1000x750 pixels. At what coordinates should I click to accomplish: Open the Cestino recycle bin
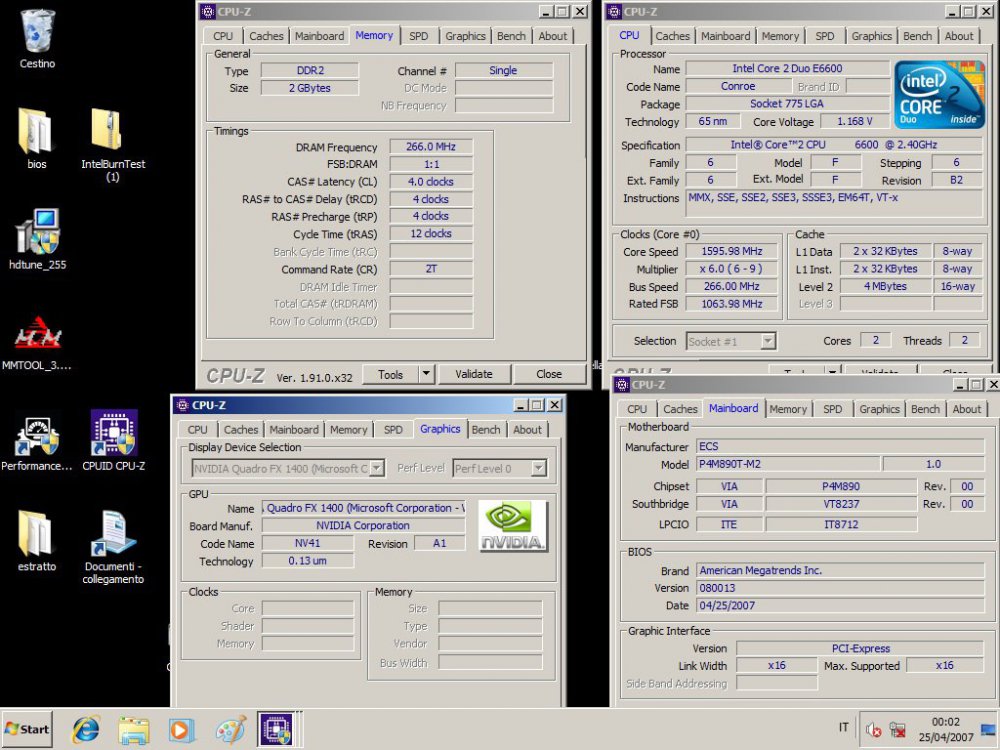[37, 30]
